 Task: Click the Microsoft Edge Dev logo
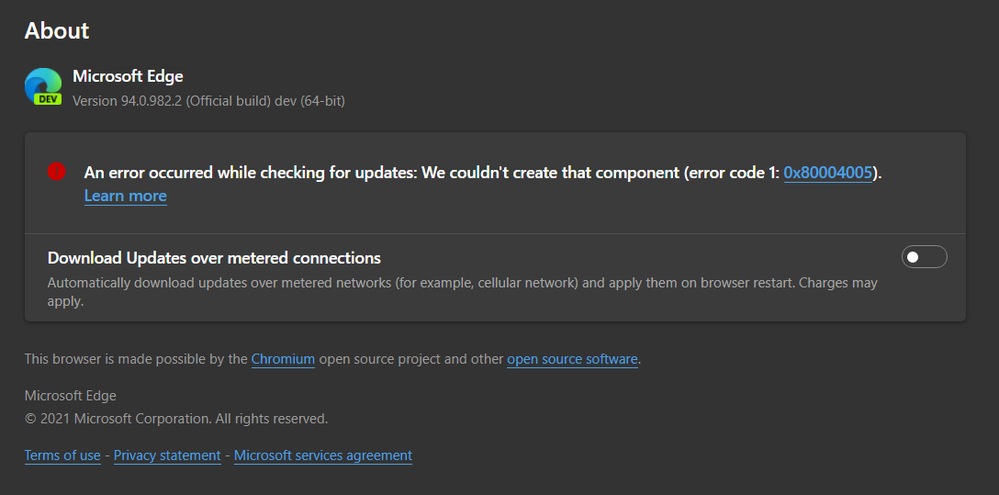pyautogui.click(x=43, y=85)
